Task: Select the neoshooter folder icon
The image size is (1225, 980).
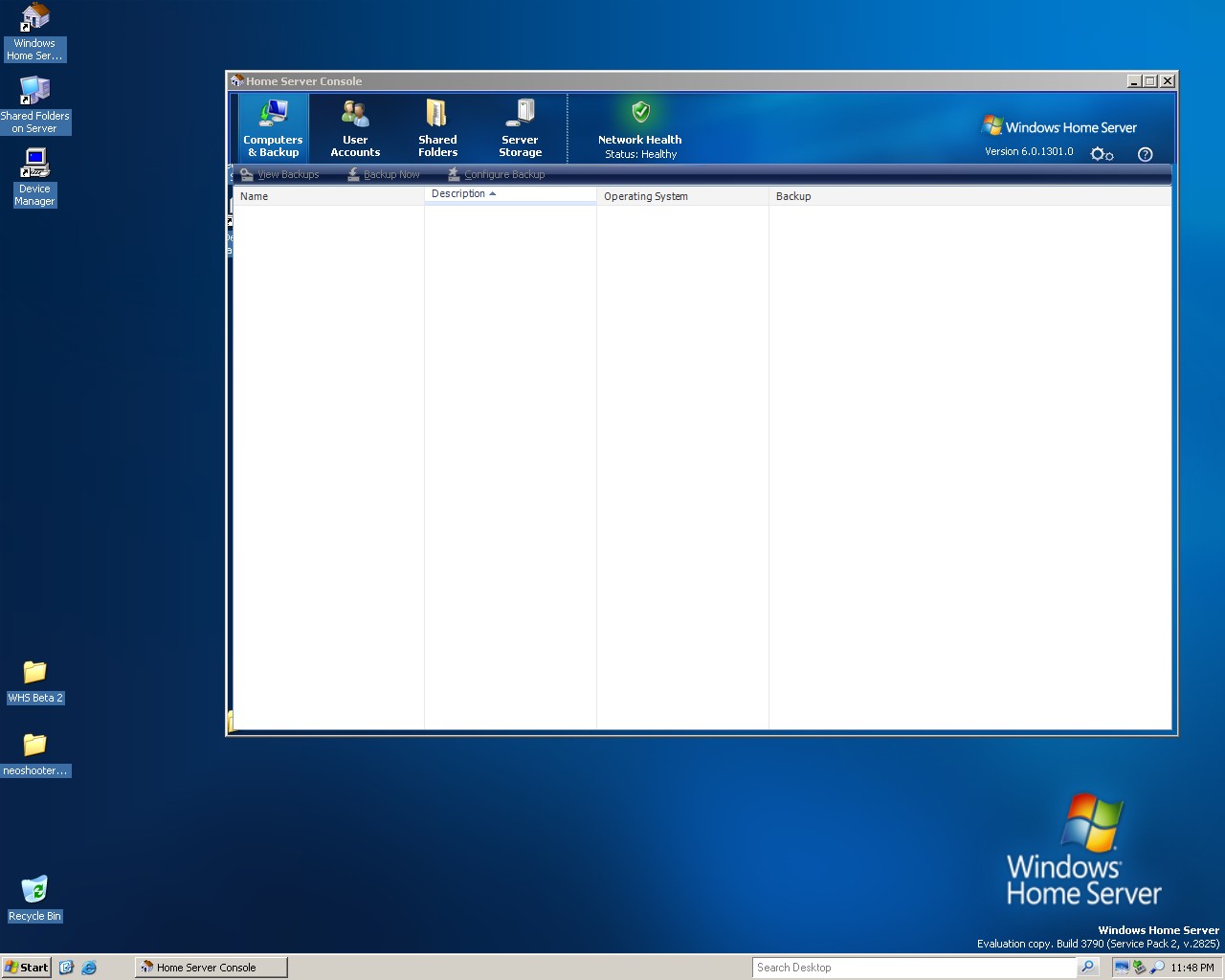Action: [x=34, y=755]
